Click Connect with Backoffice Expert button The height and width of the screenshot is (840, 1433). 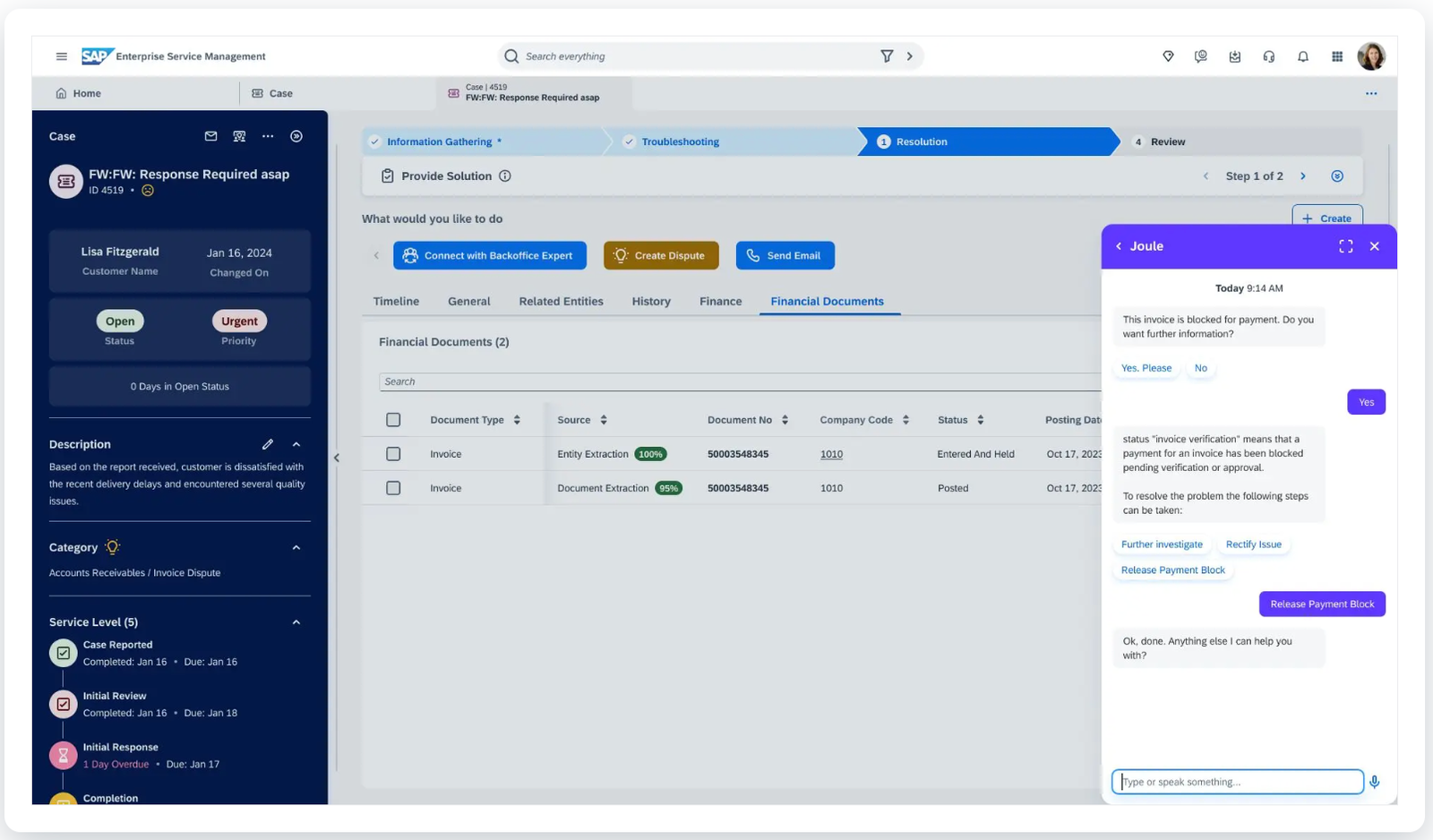[490, 255]
